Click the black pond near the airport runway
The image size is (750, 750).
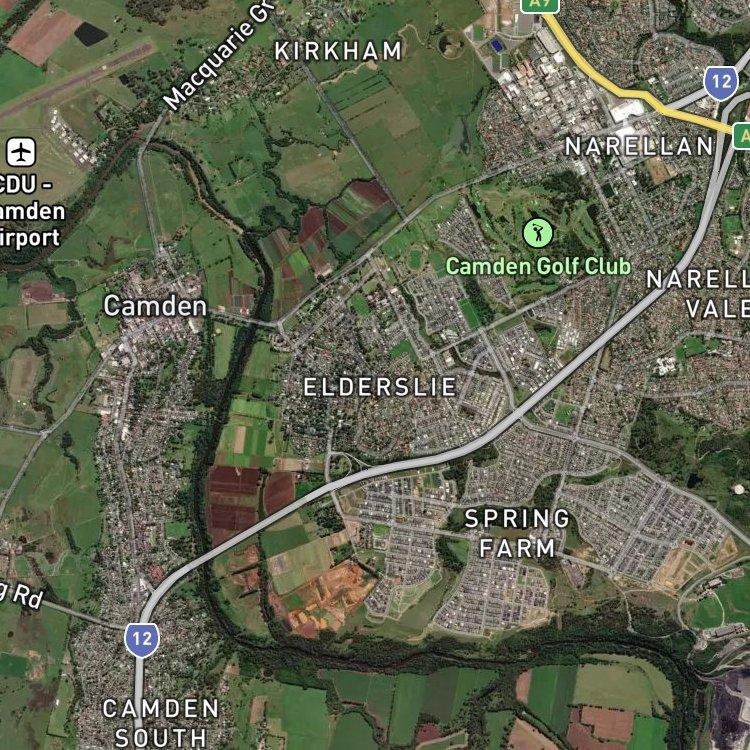(x=90, y=34)
